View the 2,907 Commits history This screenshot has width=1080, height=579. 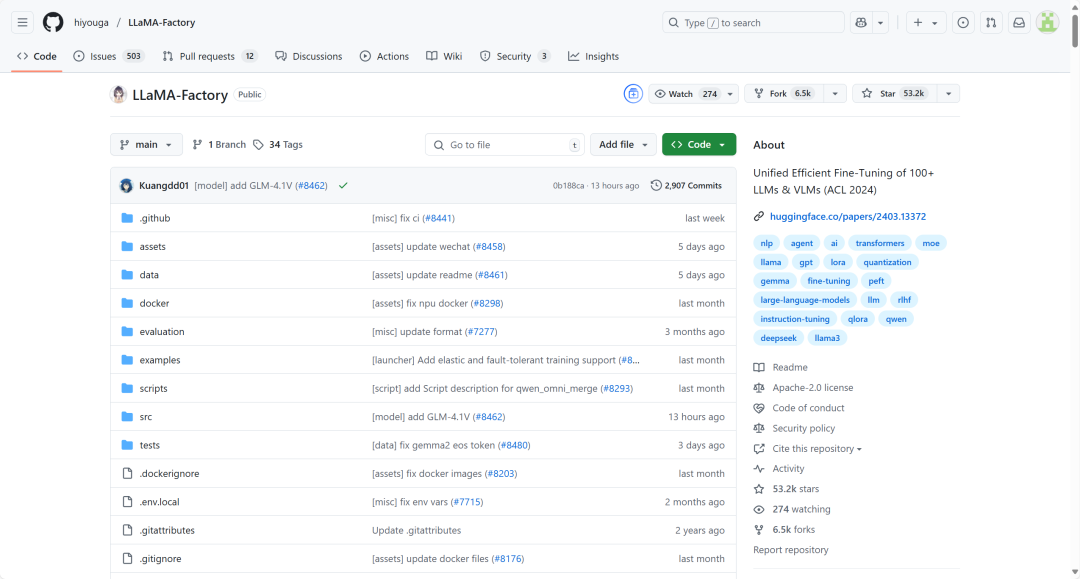(x=686, y=186)
